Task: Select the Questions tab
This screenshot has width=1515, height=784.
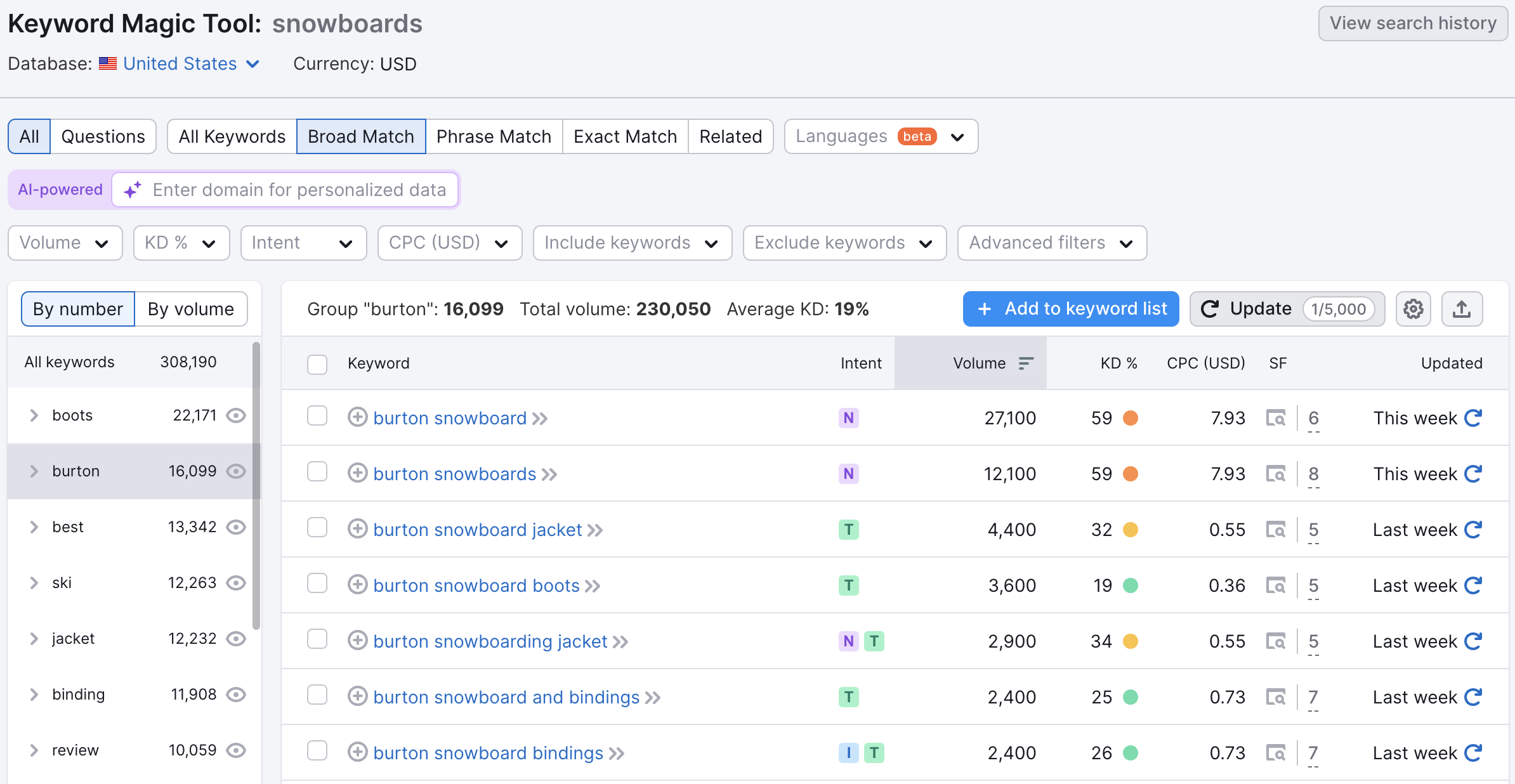Action: [x=103, y=136]
